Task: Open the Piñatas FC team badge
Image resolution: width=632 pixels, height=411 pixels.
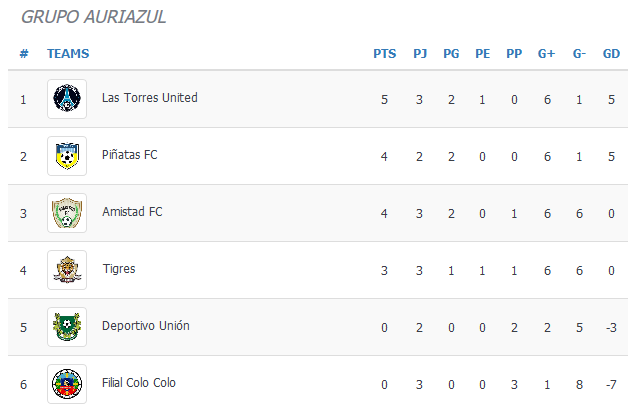Action: click(x=67, y=156)
